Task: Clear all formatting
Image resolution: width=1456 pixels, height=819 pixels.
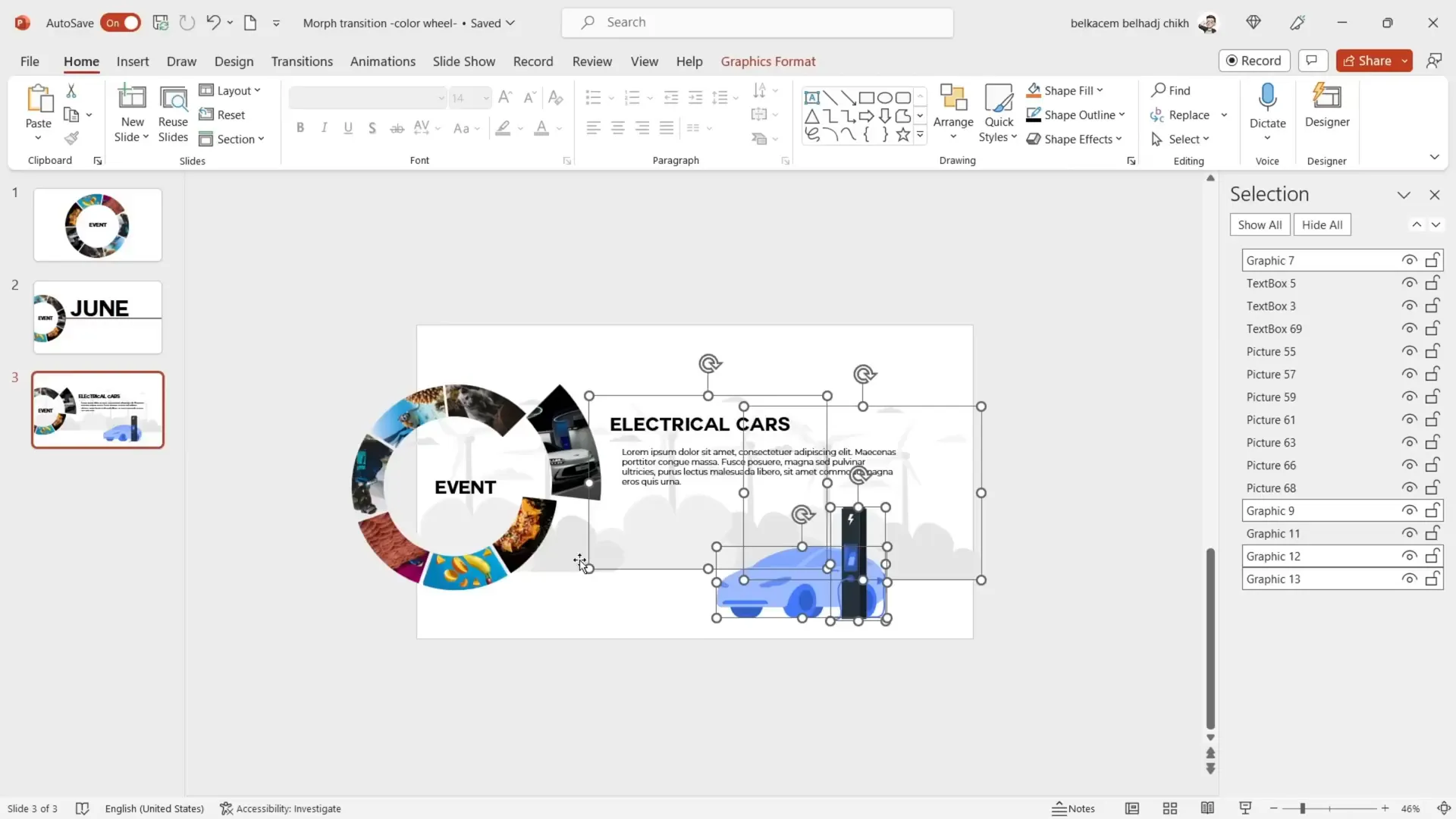Action: click(555, 97)
